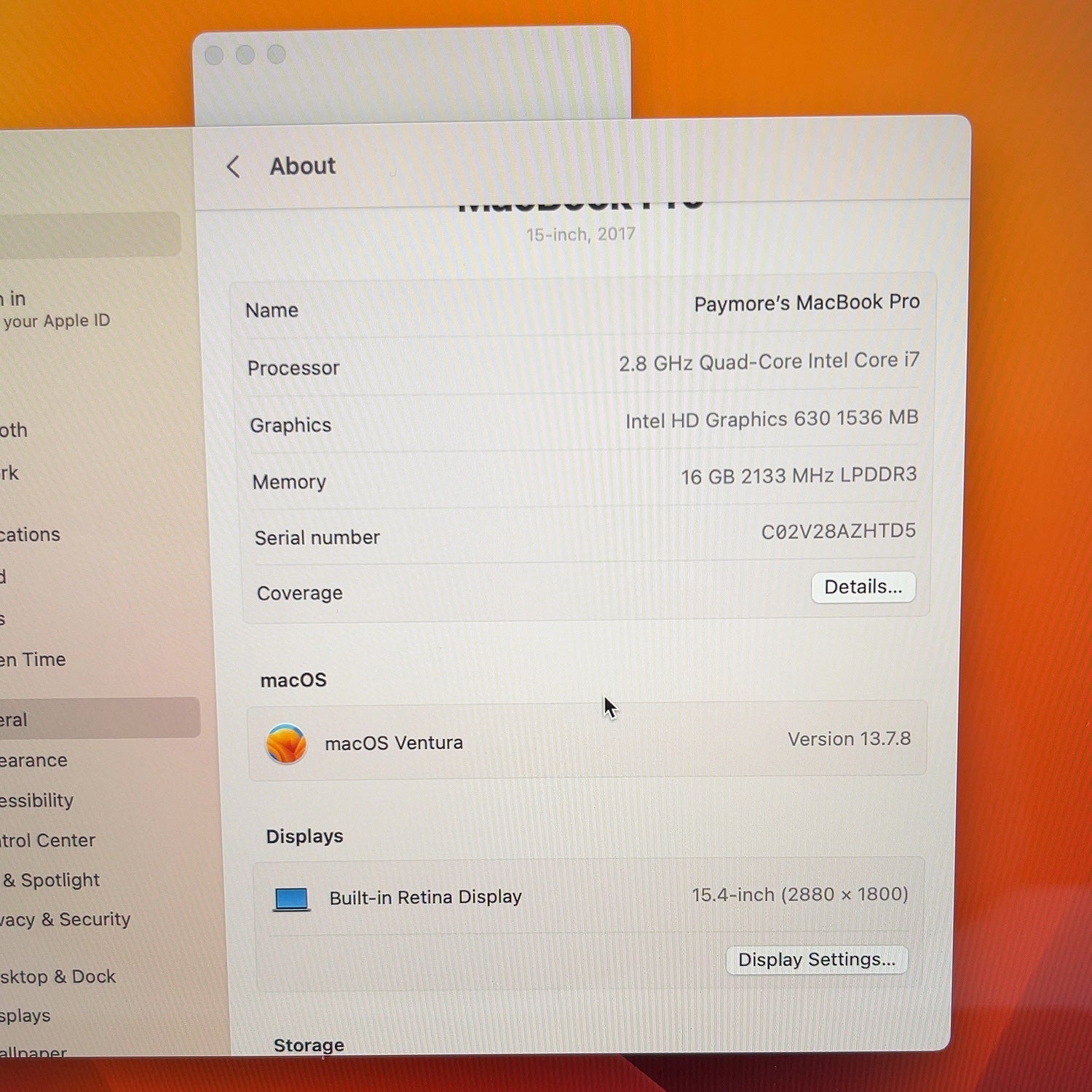Open Network settings in sidebar
Screen dimensions: 1092x1092
tap(9, 473)
